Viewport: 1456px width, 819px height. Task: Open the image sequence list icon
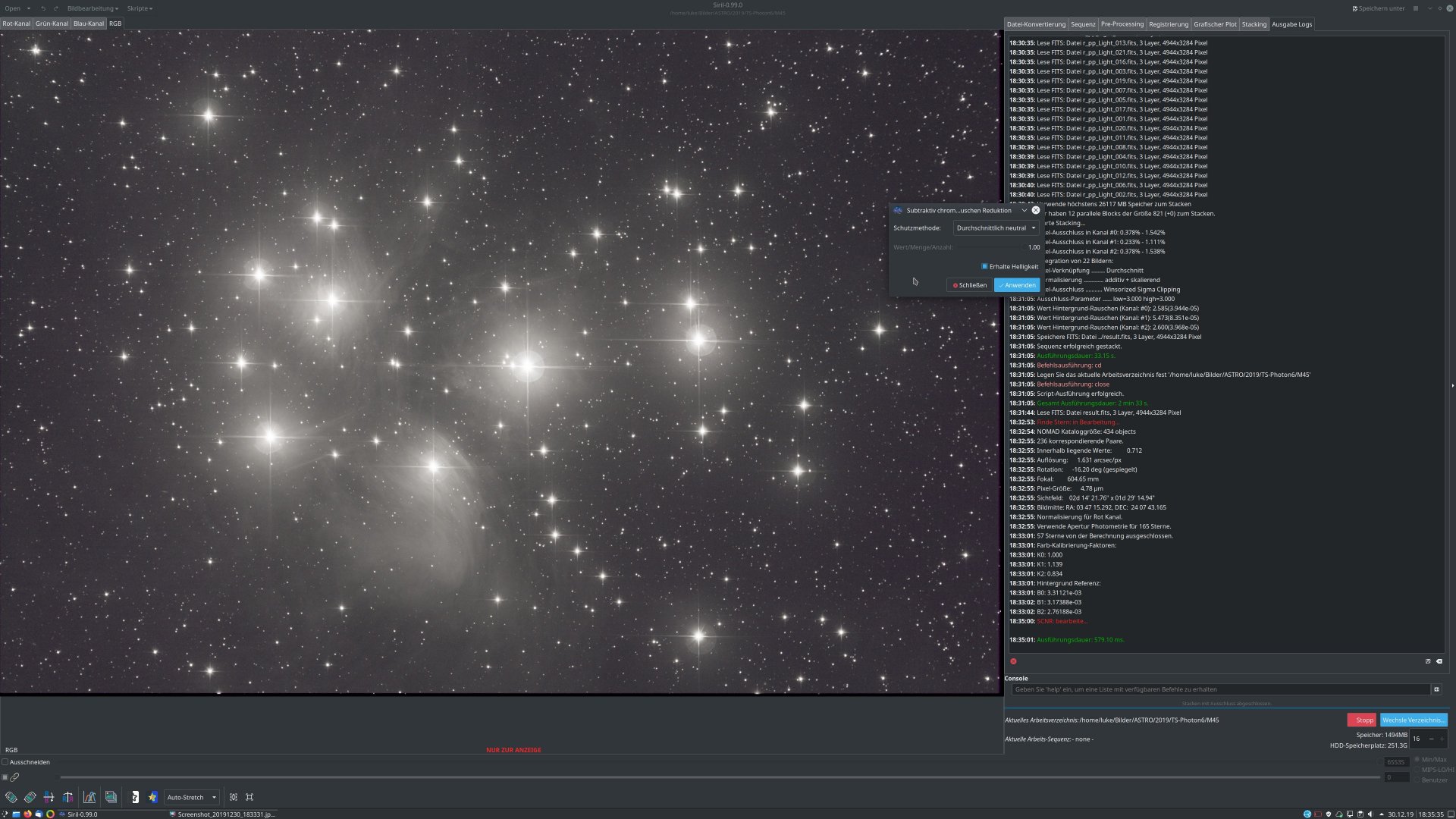(x=111, y=797)
